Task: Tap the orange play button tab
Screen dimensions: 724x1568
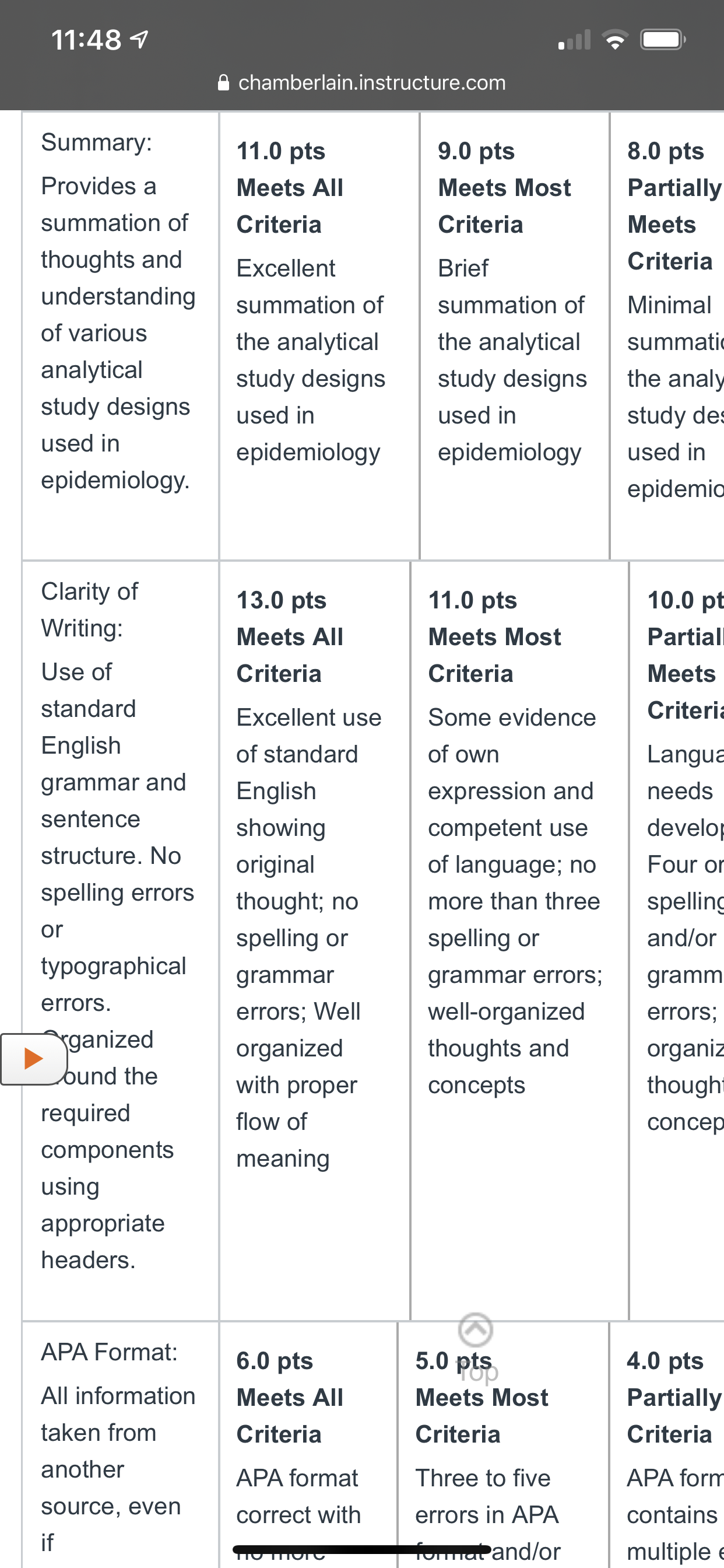Action: click(x=33, y=1059)
